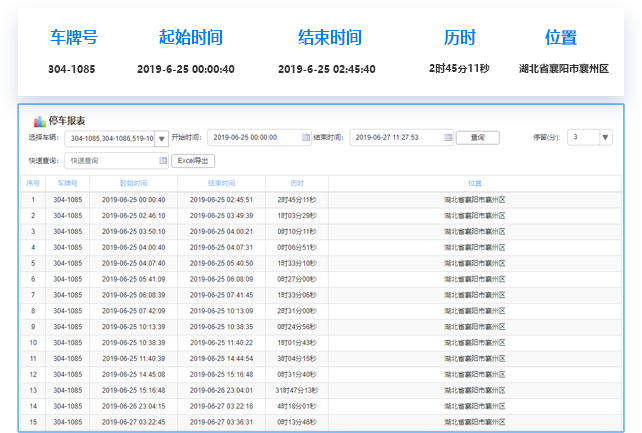This screenshot has width=642, height=433.
Task: Click duration 0时24分56秒
Action: tap(297, 327)
